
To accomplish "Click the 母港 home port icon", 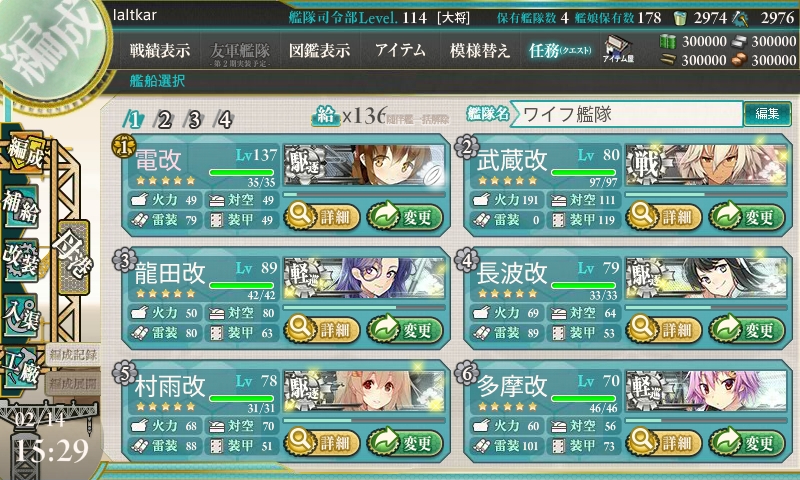I will 74,257.
